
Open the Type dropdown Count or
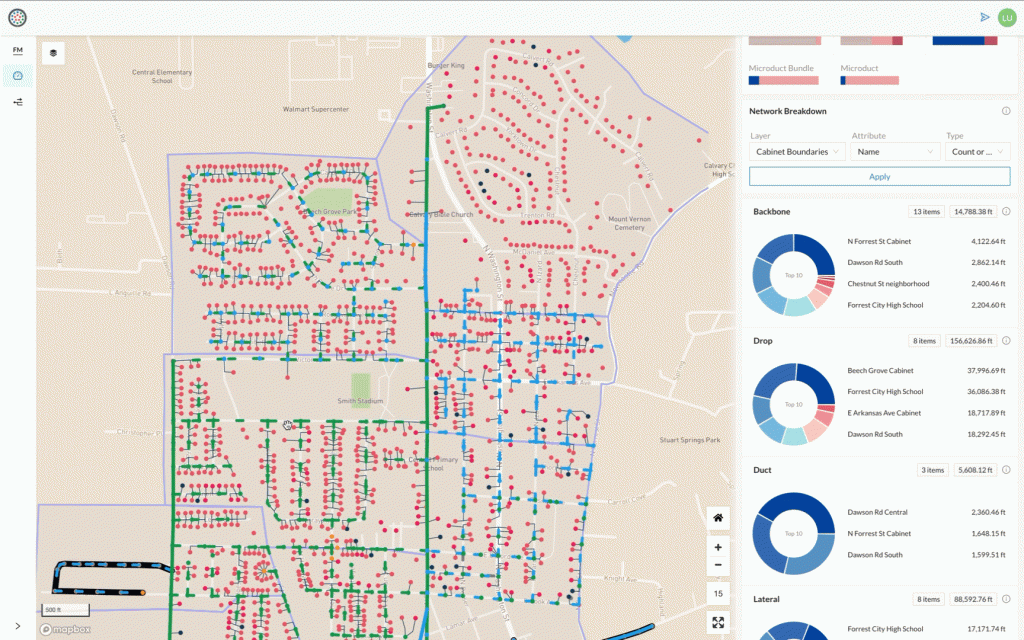[977, 152]
